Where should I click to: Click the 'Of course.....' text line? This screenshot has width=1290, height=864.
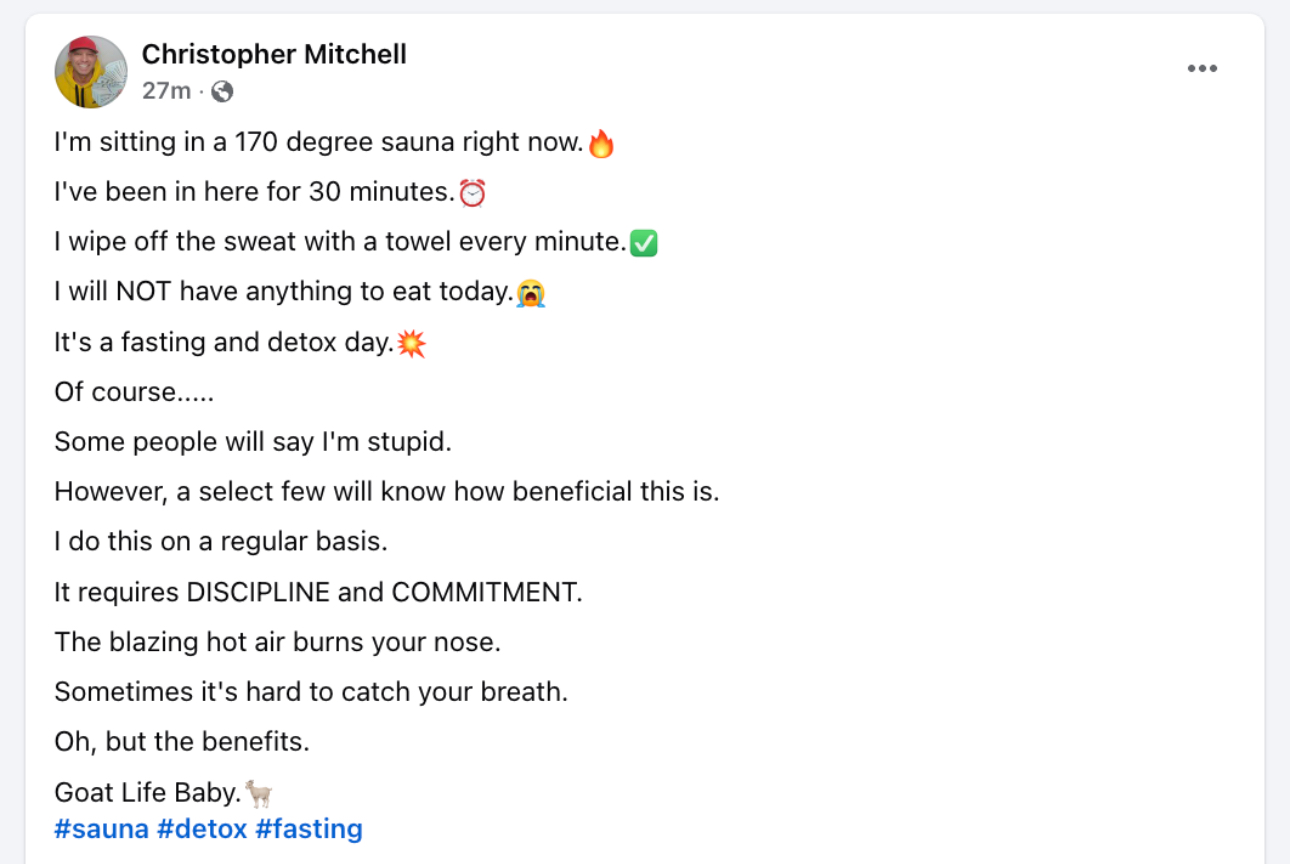(x=134, y=392)
